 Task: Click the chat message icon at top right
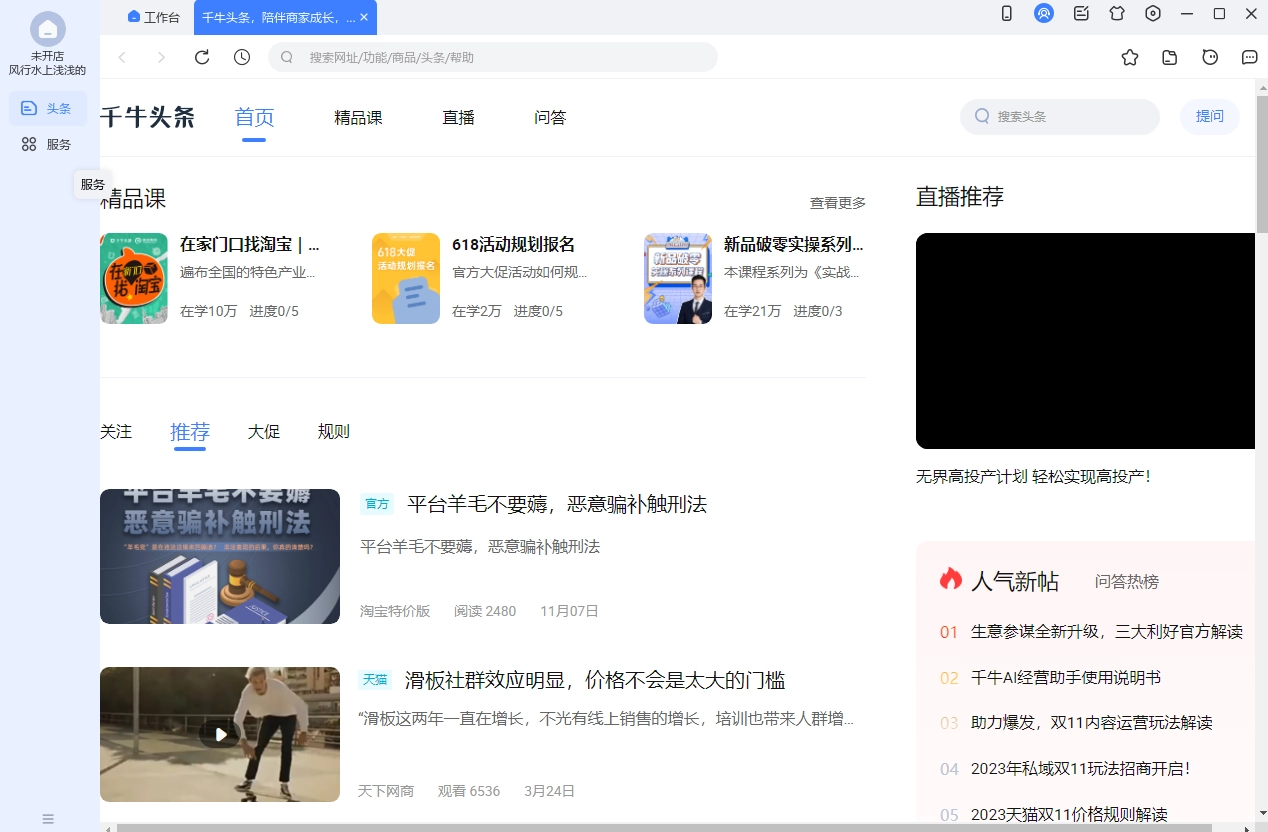[x=1249, y=57]
